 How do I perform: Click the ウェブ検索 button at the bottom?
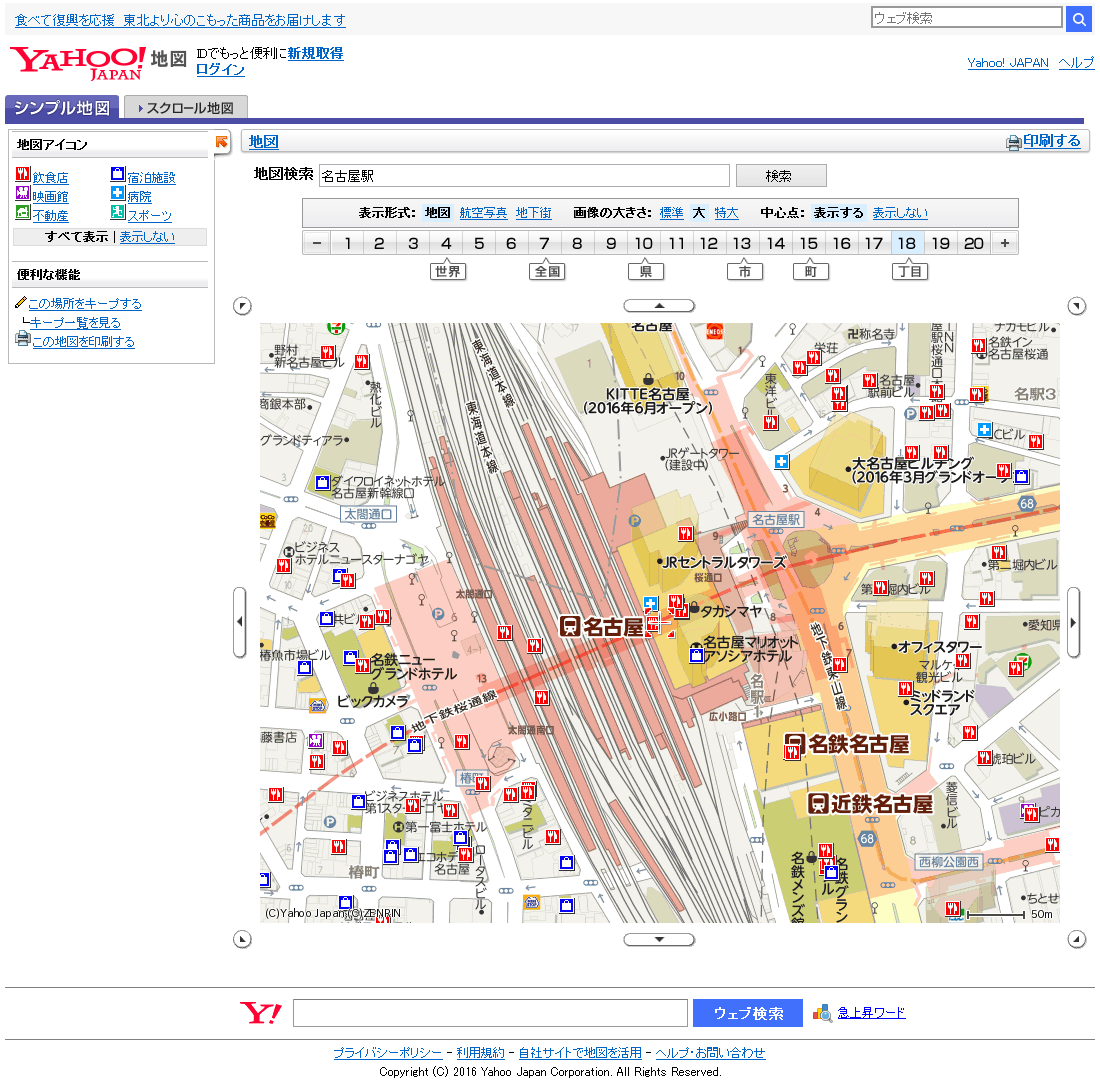748,1013
